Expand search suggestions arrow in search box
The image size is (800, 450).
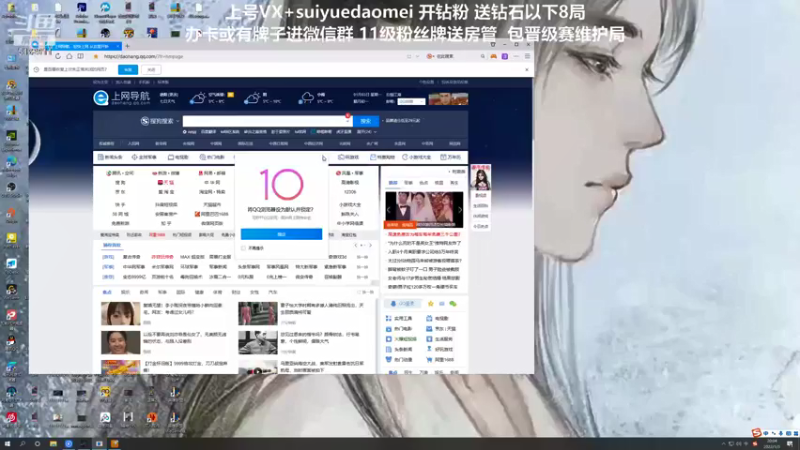(x=347, y=121)
